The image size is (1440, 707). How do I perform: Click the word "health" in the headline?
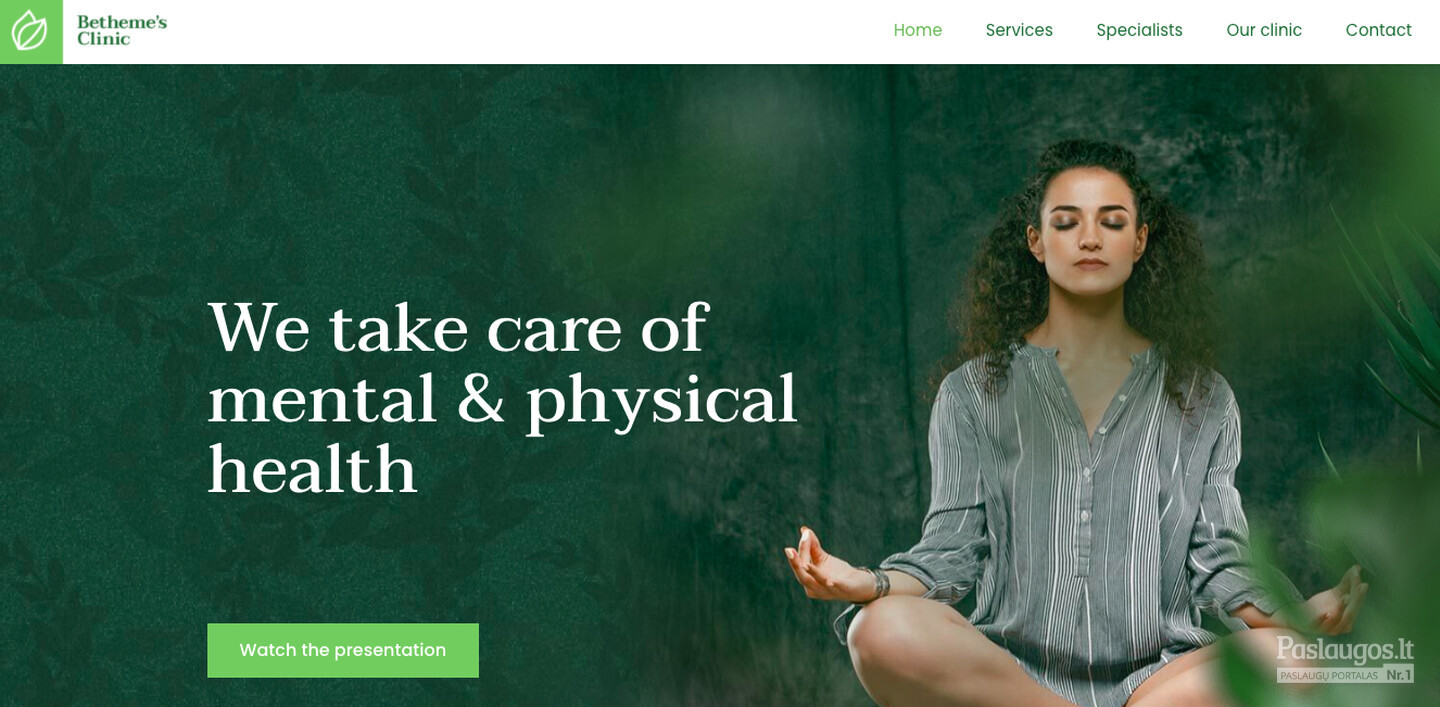coord(312,468)
